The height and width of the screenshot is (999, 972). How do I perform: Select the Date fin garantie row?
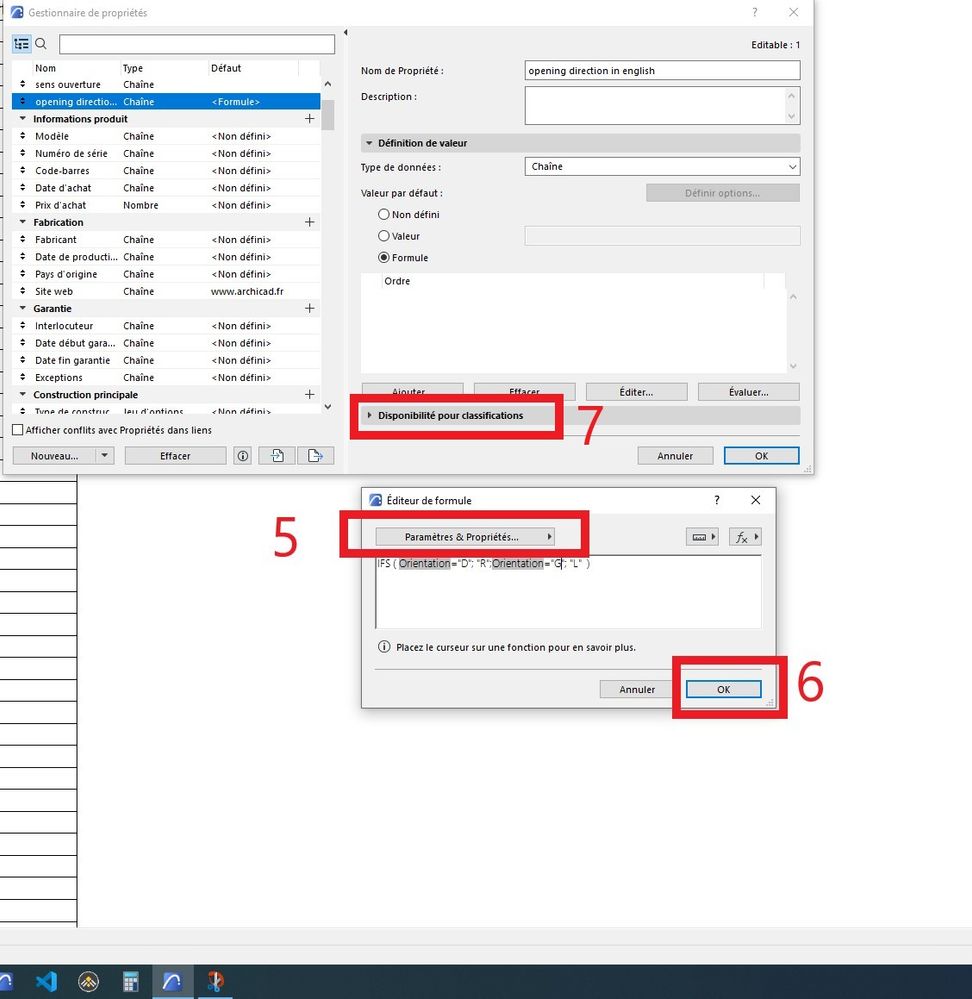[x=166, y=360]
